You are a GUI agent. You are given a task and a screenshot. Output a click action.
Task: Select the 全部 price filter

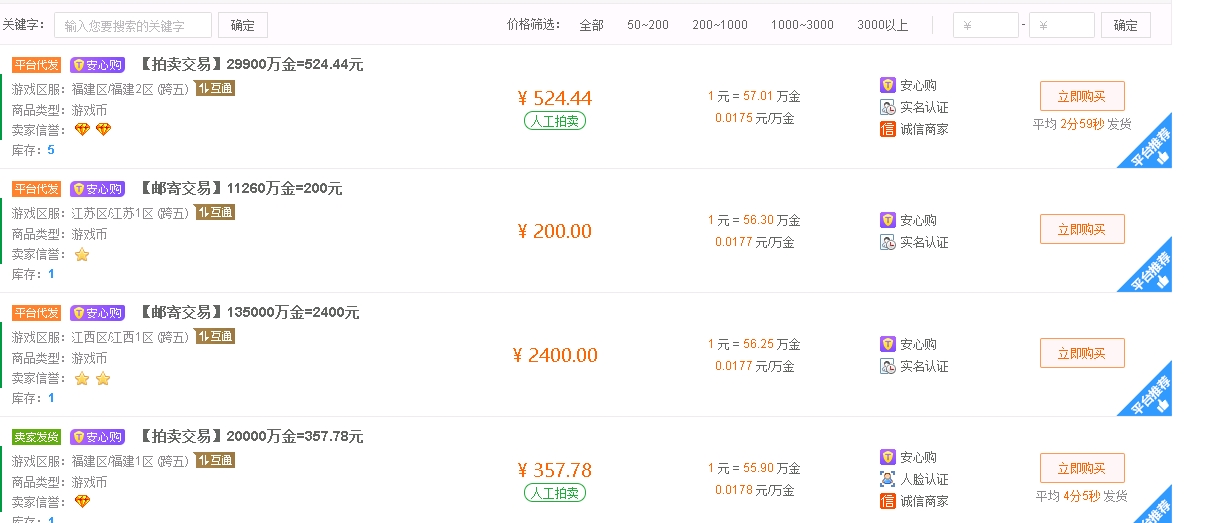[591, 25]
